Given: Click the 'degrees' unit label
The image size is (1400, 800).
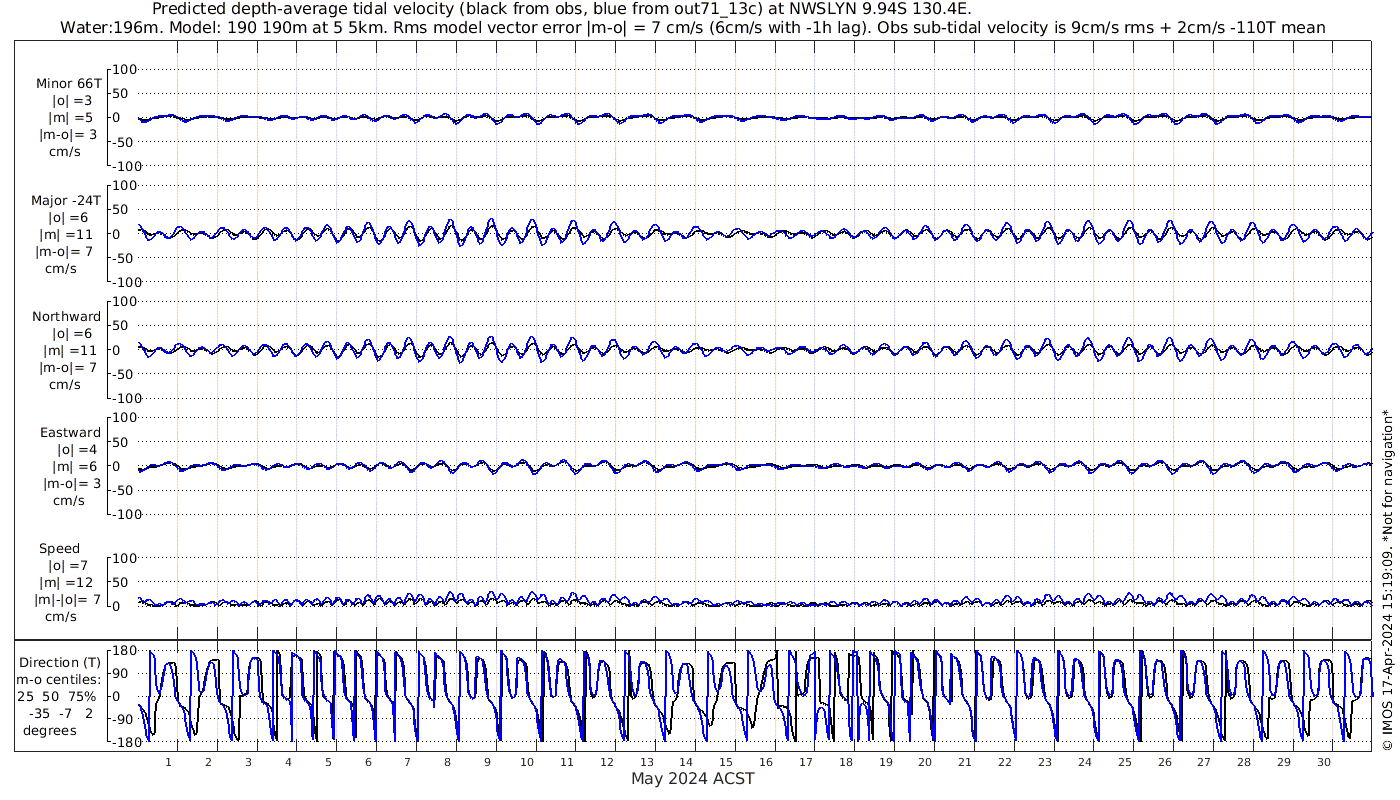Looking at the screenshot, I should click(50, 730).
